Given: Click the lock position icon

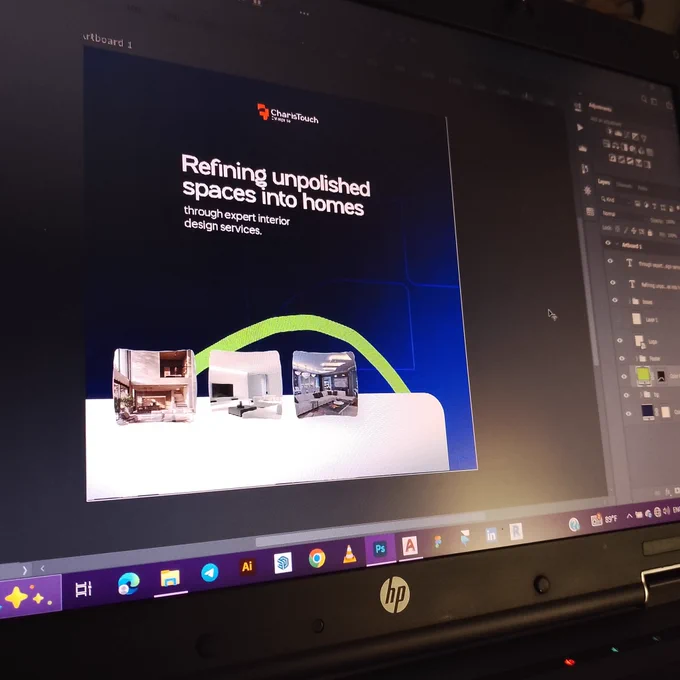Looking at the screenshot, I should pyautogui.click(x=634, y=231).
